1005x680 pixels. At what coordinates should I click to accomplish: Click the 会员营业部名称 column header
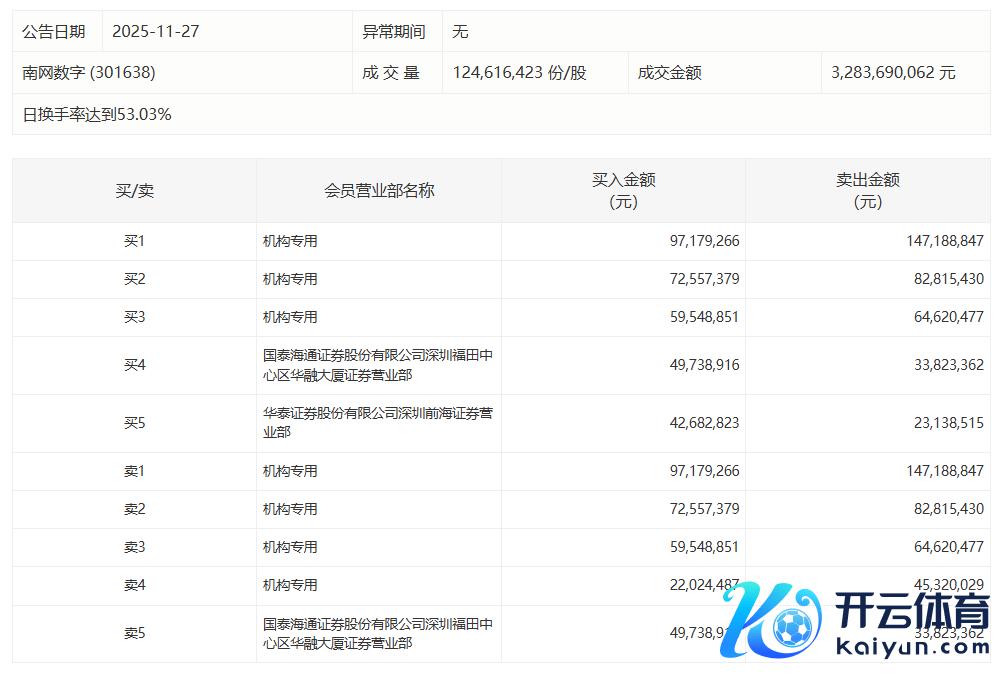[379, 190]
